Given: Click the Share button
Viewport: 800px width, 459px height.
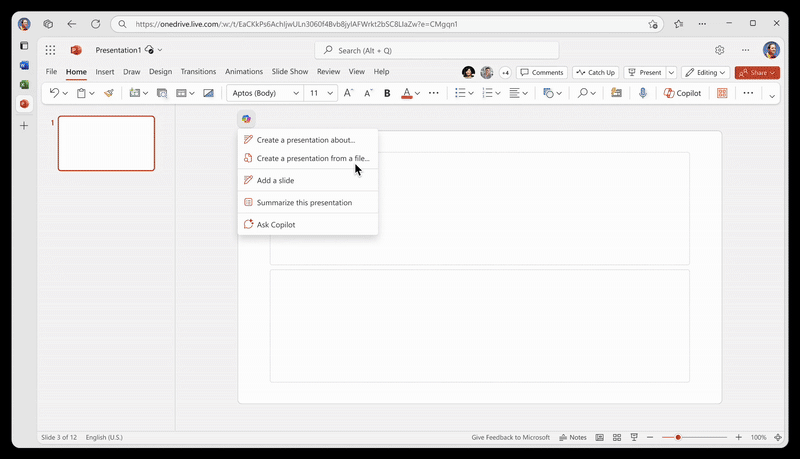Looking at the screenshot, I should [757, 72].
